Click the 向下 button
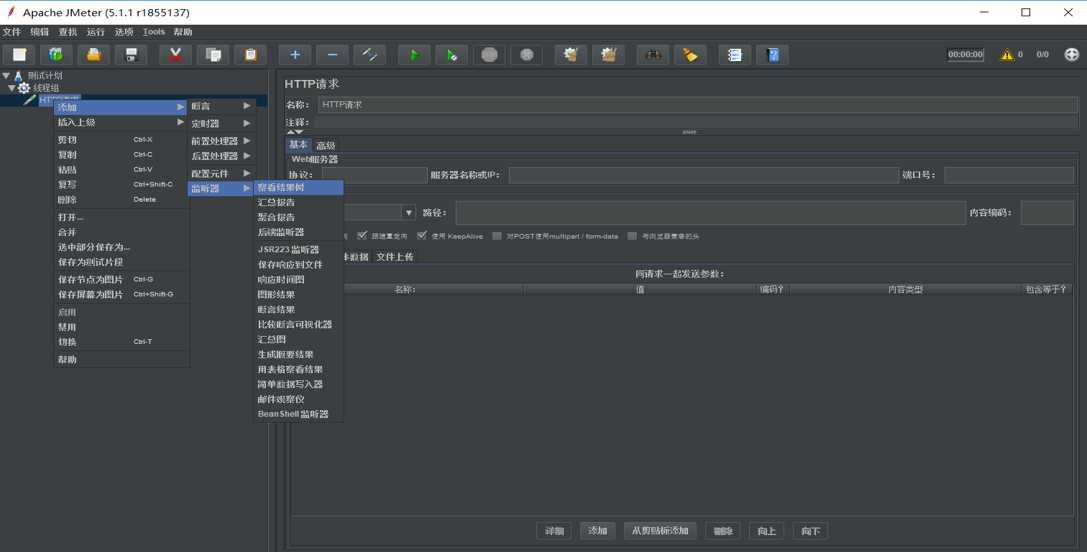 click(x=810, y=531)
